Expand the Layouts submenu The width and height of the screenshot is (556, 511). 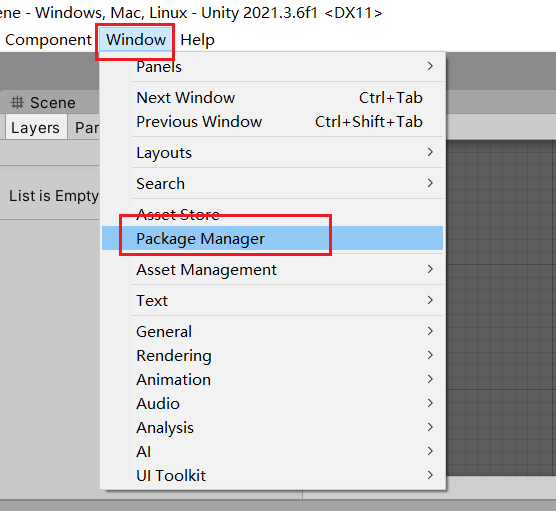tap(272, 152)
